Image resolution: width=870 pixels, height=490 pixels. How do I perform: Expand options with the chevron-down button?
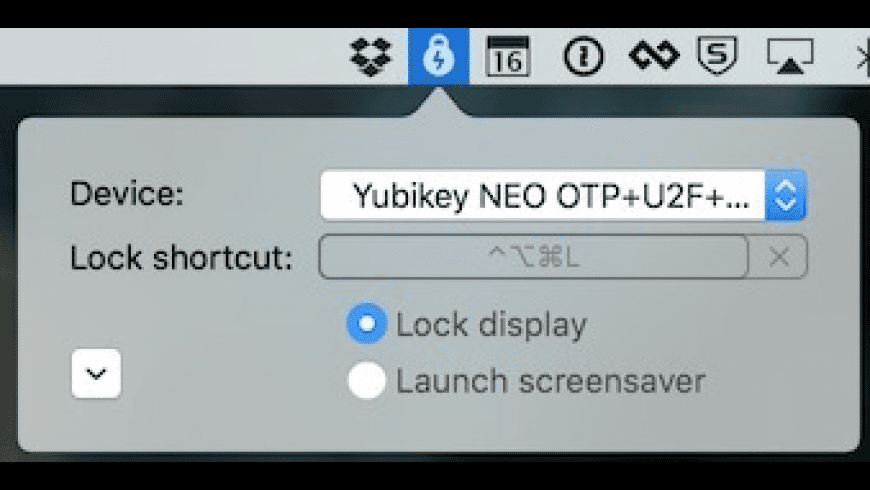pyautogui.click(x=96, y=374)
